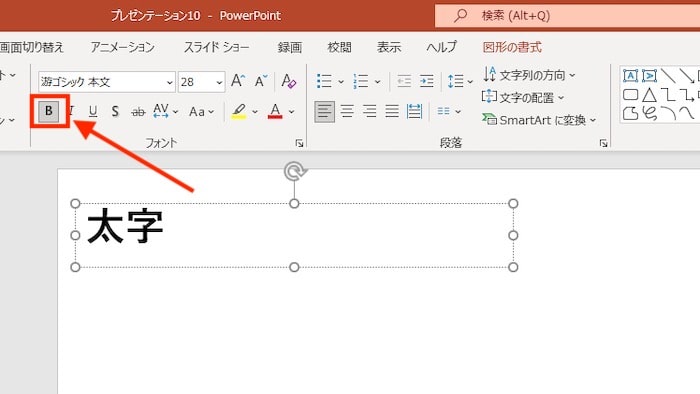Apply red font color

tap(275, 112)
